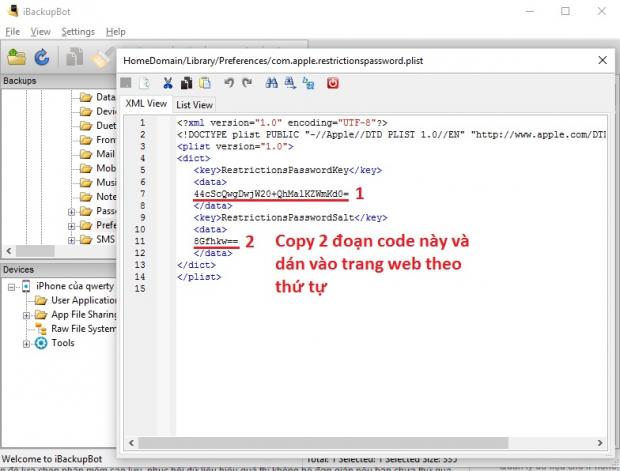Open the View menu
Image resolution: width=620 pixels, height=471 pixels.
pos(40,32)
